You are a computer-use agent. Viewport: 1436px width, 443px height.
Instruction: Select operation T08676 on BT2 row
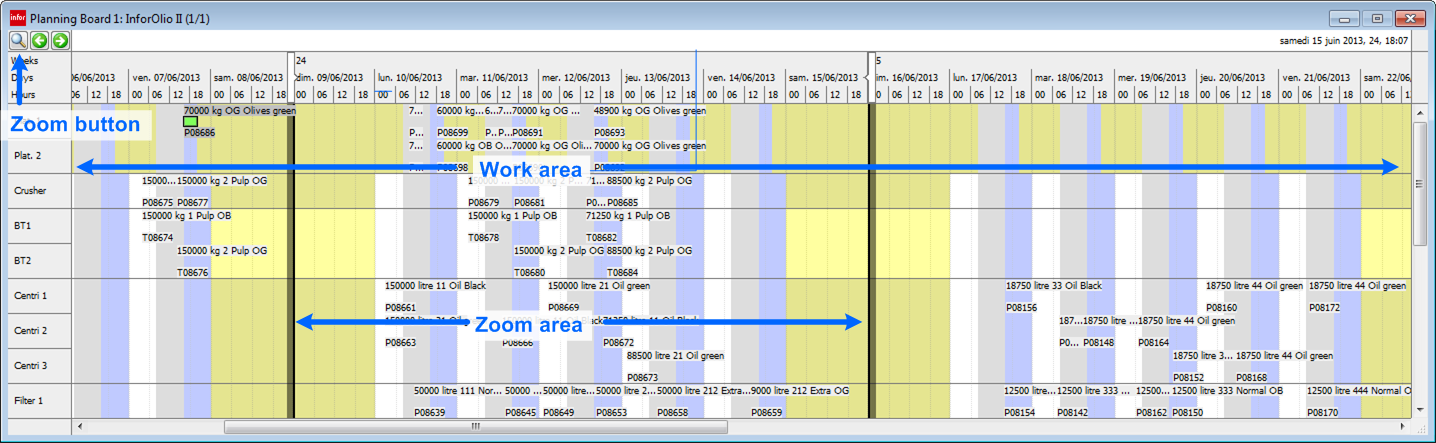[x=193, y=272]
